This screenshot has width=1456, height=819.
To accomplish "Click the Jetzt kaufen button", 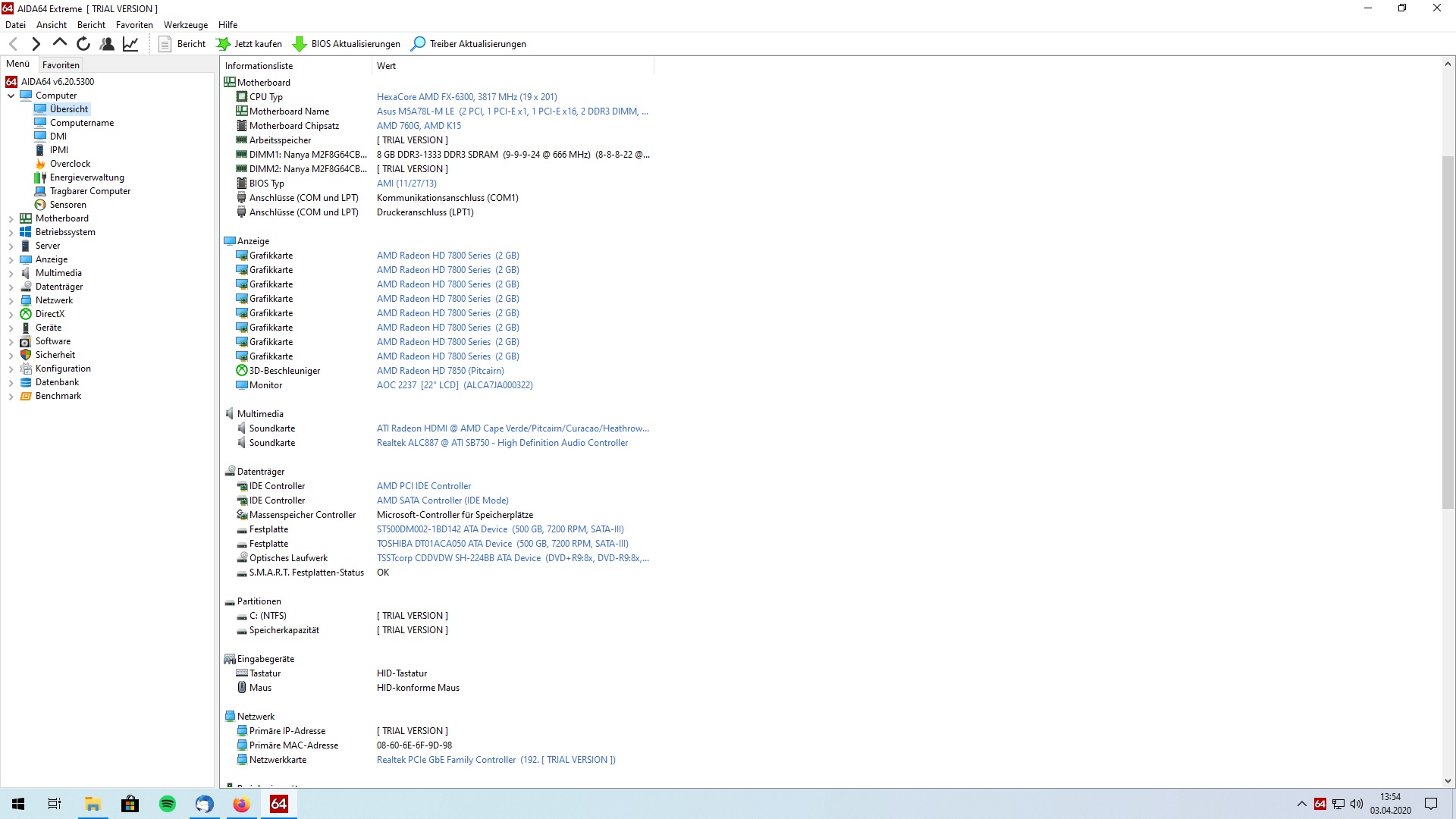I will pyautogui.click(x=249, y=44).
